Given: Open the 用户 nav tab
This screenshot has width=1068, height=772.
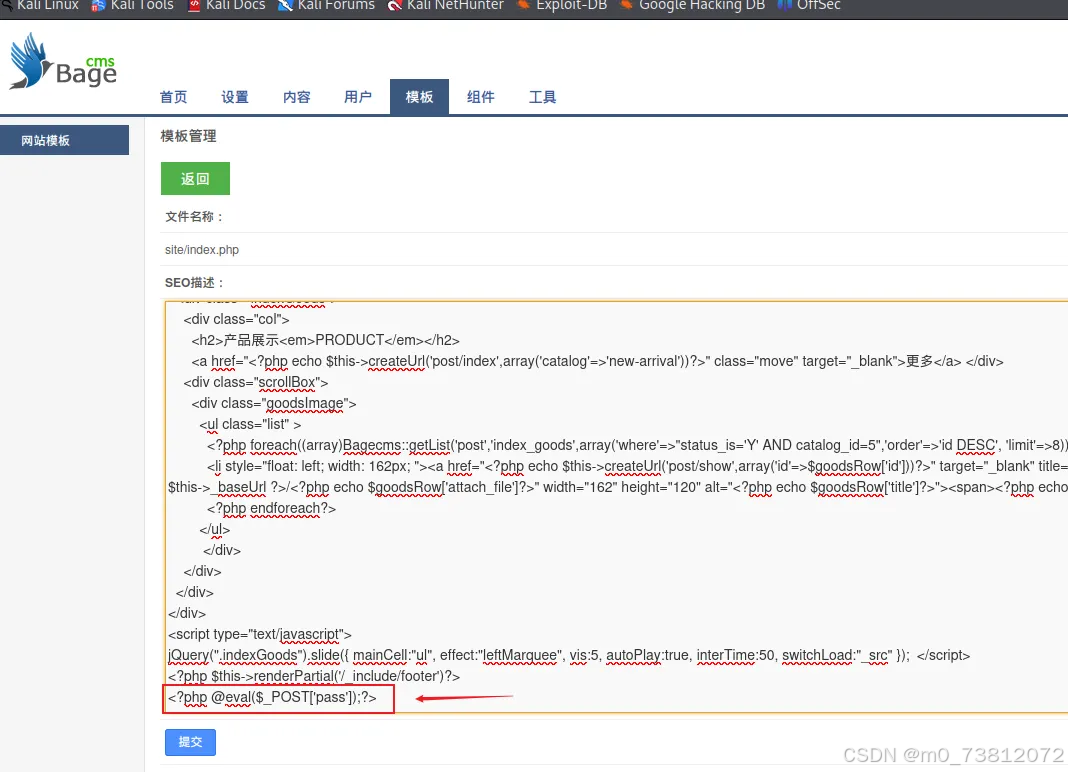Looking at the screenshot, I should point(358,97).
